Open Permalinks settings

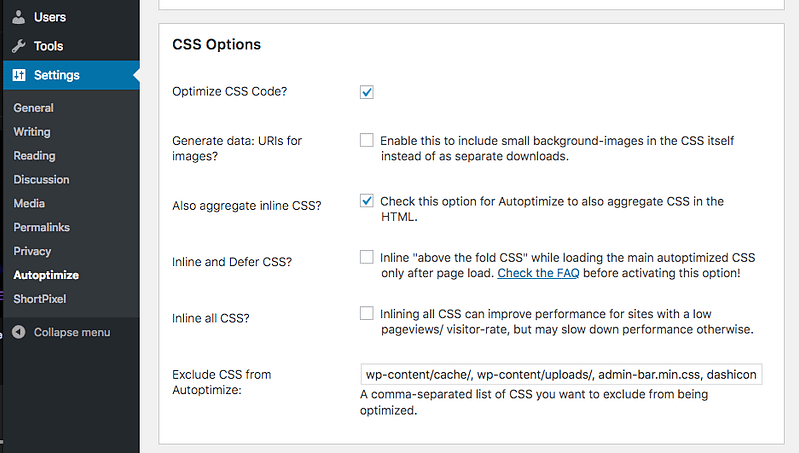42,227
